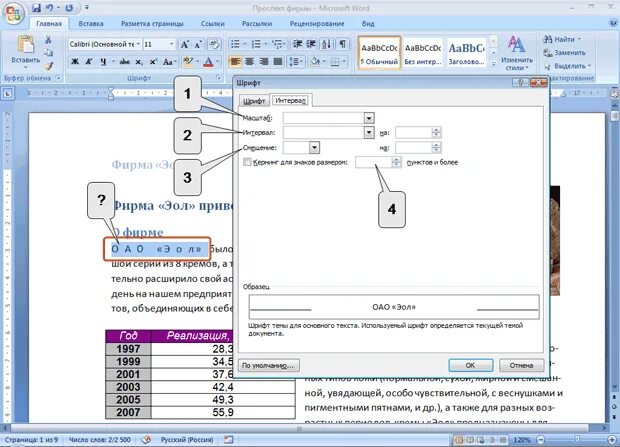Screen dimensions: 620x447
Task: Decrease font size with the shrink icon
Action: pos(198,44)
